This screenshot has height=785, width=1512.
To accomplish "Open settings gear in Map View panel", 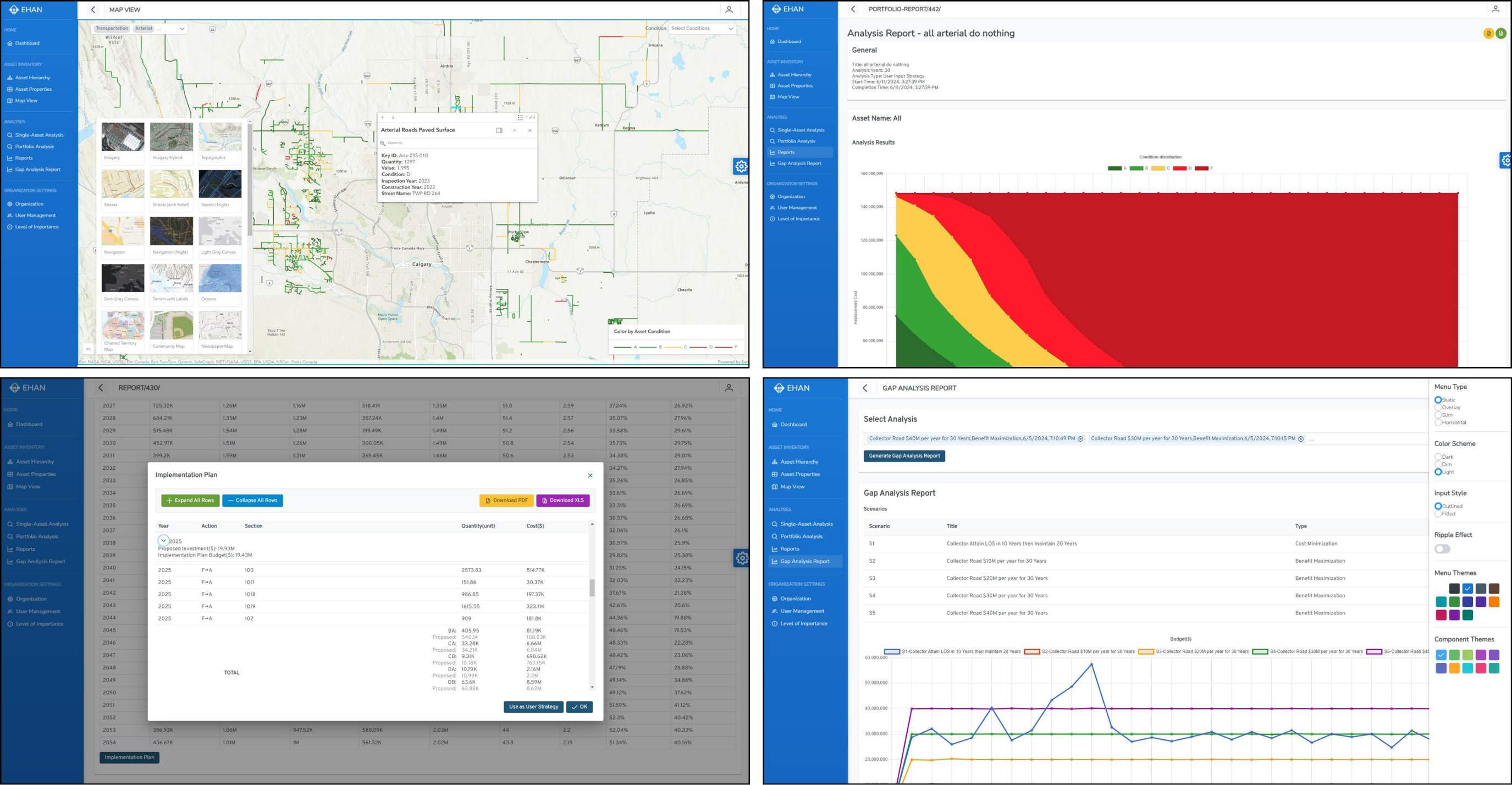I will click(741, 166).
